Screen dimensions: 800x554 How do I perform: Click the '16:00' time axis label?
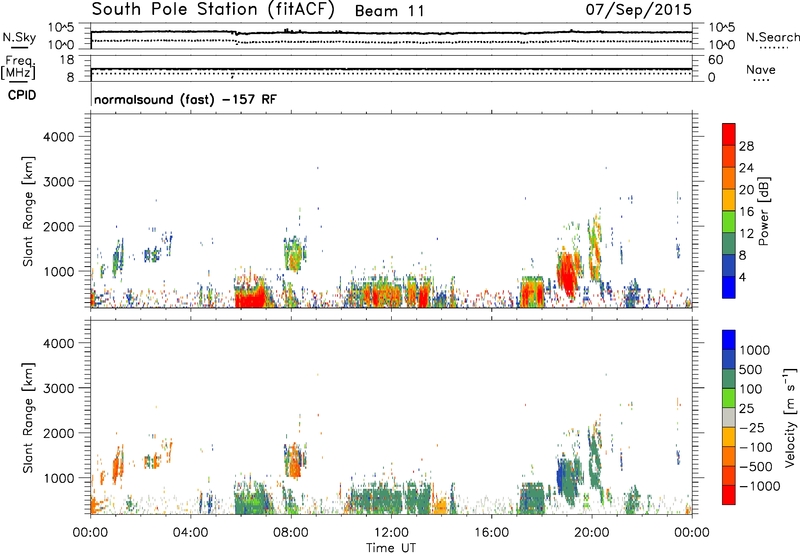tap(491, 533)
